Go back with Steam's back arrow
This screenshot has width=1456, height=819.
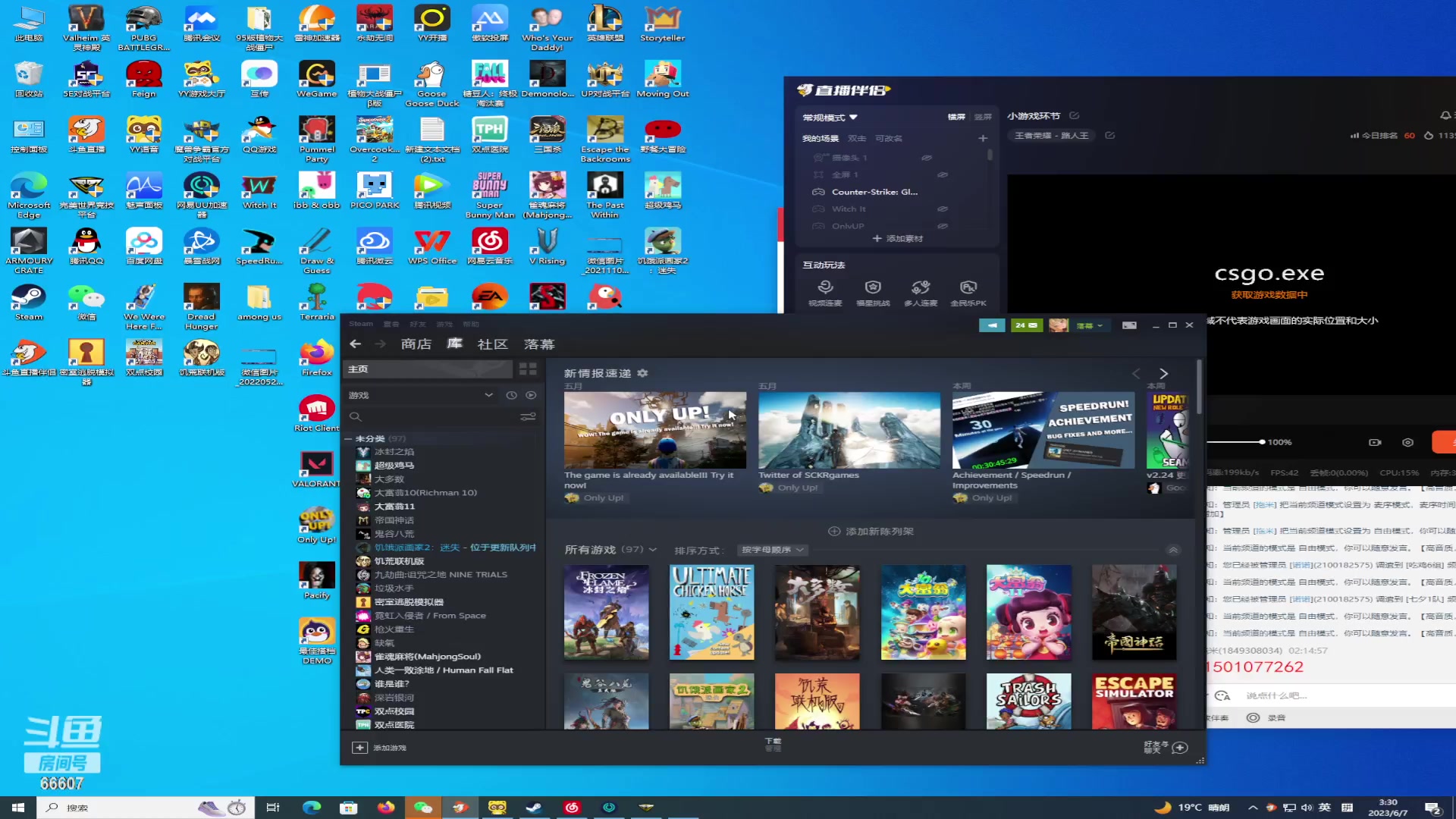click(x=355, y=344)
